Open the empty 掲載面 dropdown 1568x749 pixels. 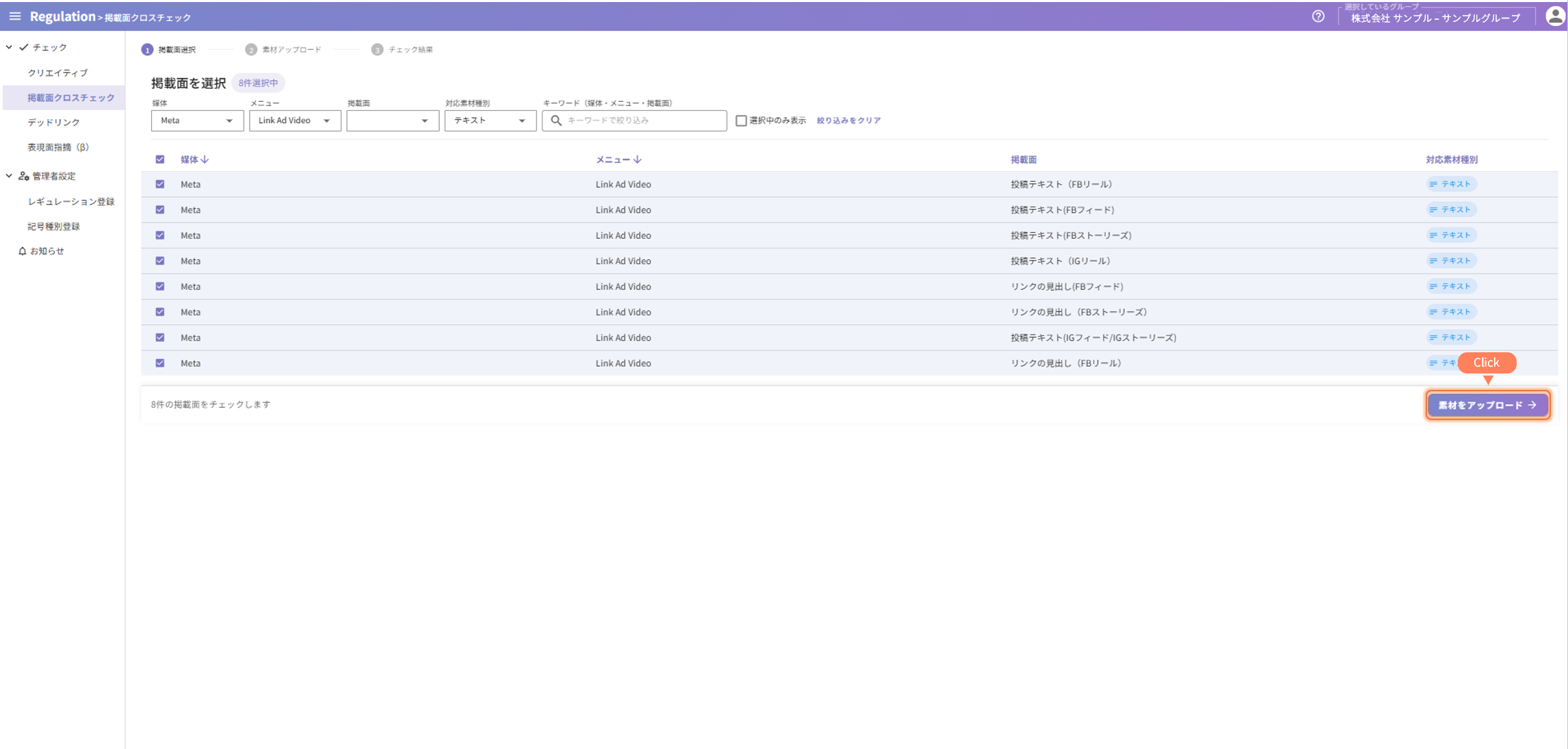click(393, 120)
